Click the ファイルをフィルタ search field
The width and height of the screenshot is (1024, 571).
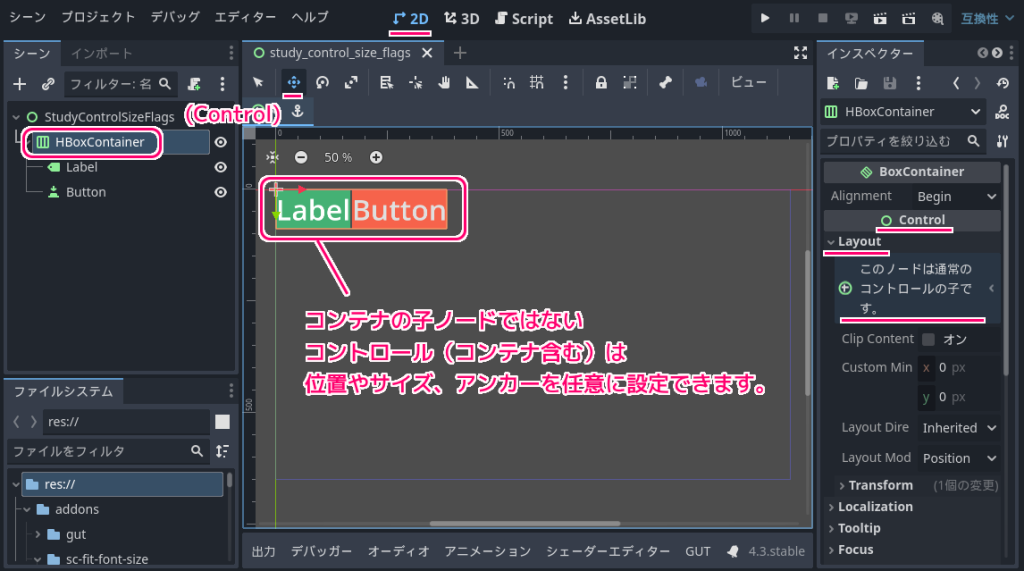pos(108,451)
